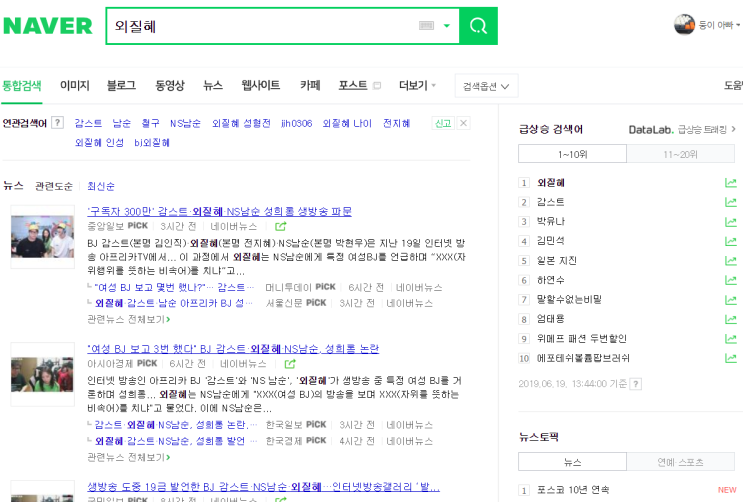
Task: Switch to the 포스트 tab
Action: click(353, 86)
